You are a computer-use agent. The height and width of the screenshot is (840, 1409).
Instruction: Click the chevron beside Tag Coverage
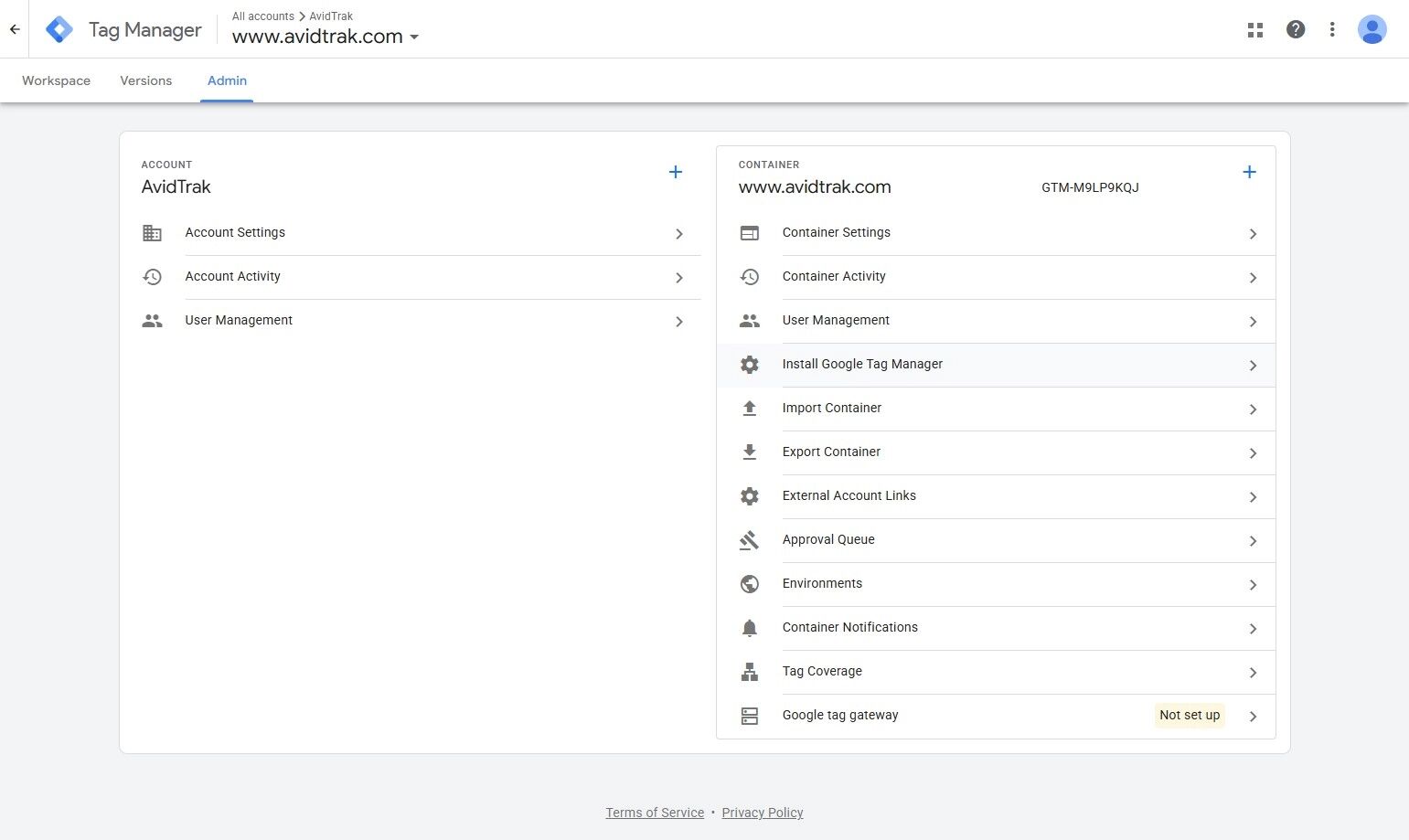[1254, 673]
